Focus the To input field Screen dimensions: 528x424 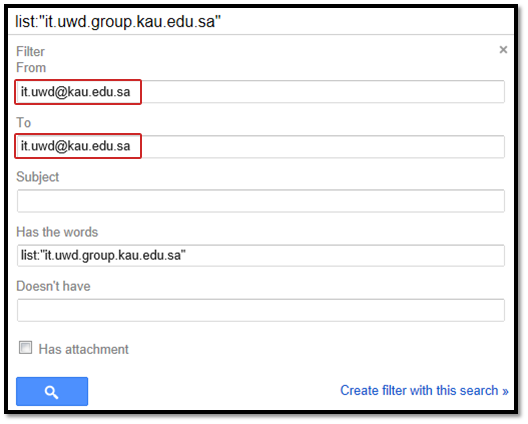pos(261,146)
